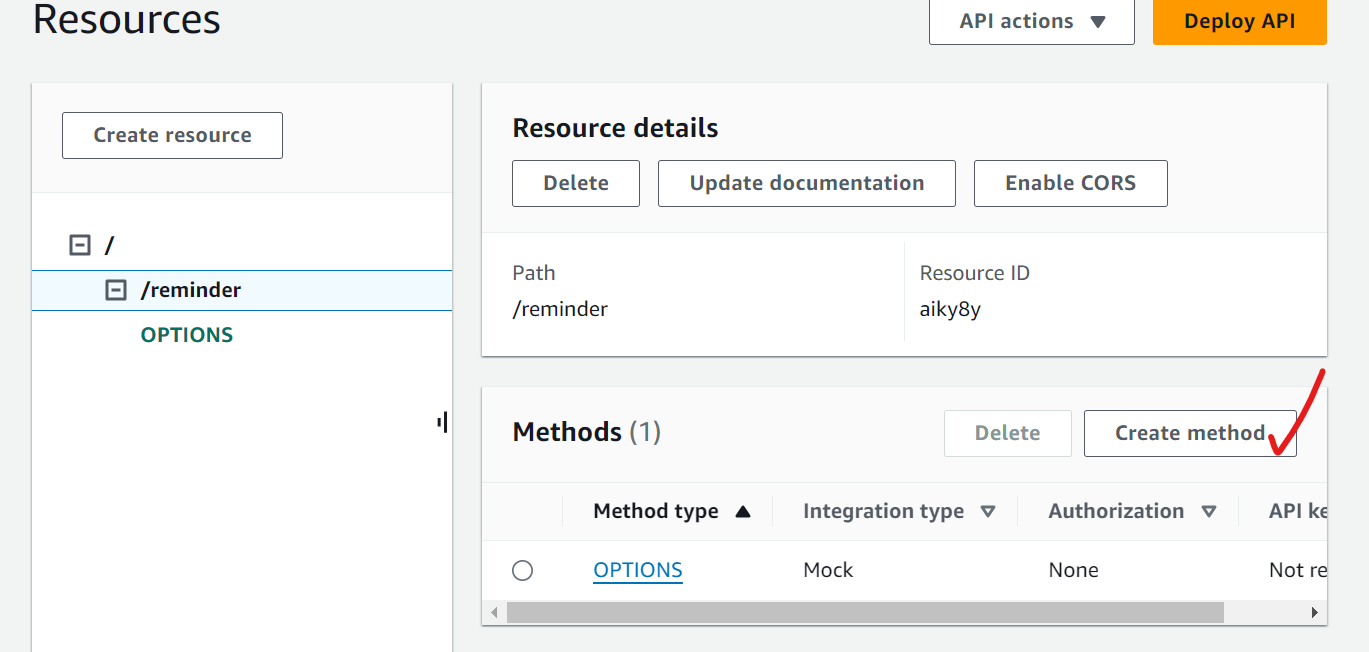
Task: Click the horizontal scrollbar right arrow
Action: 1315,612
